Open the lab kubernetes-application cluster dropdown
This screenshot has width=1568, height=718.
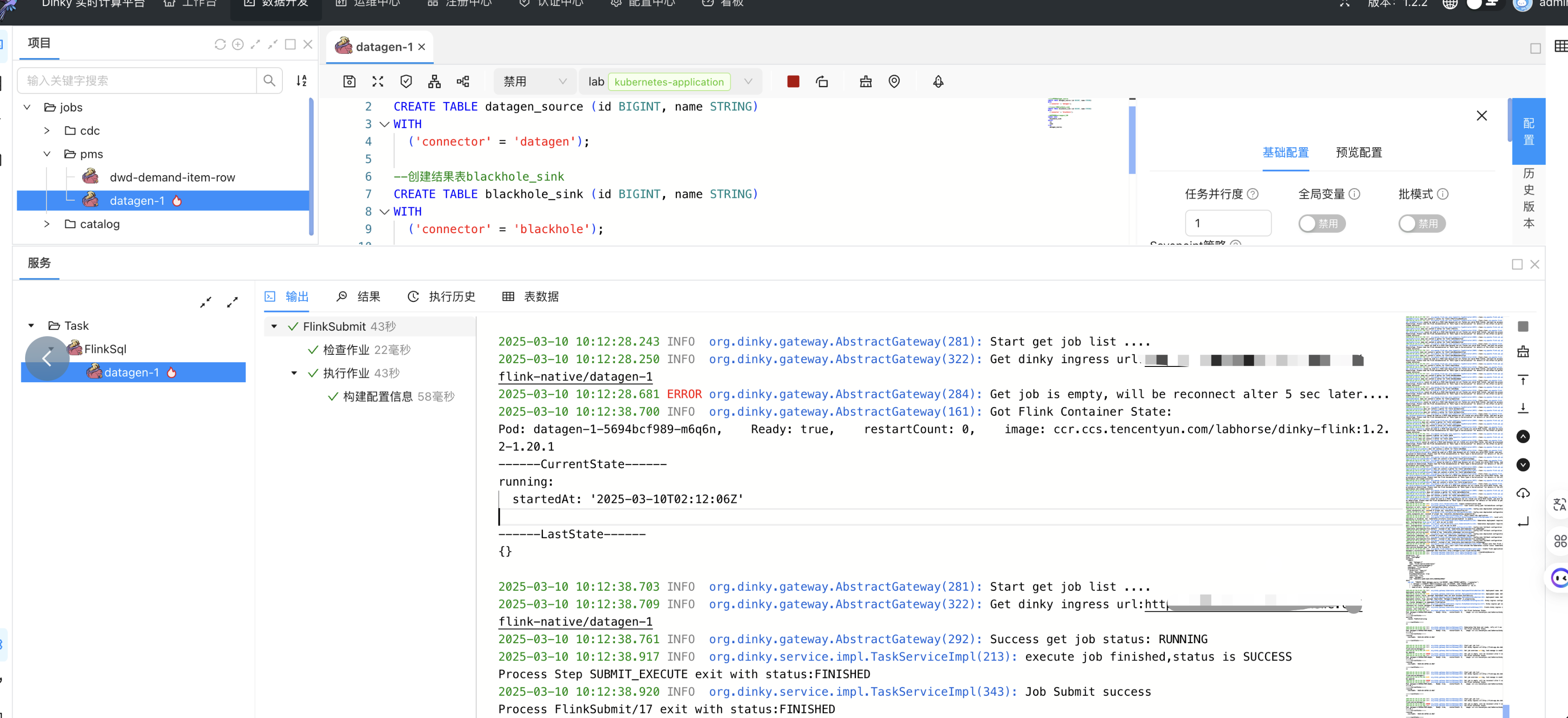(x=670, y=82)
